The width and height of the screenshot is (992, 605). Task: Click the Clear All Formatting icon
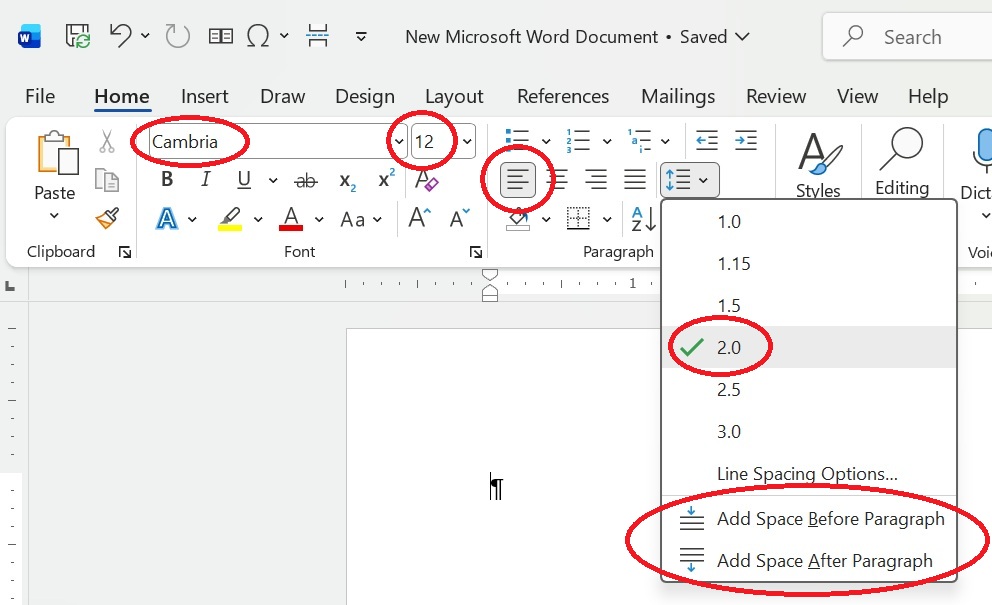click(427, 180)
